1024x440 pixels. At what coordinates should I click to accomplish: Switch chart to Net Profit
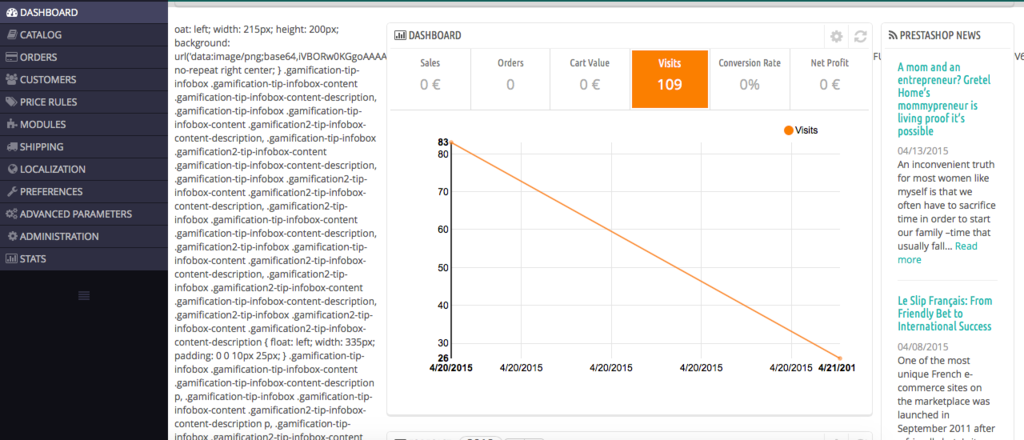pos(829,79)
